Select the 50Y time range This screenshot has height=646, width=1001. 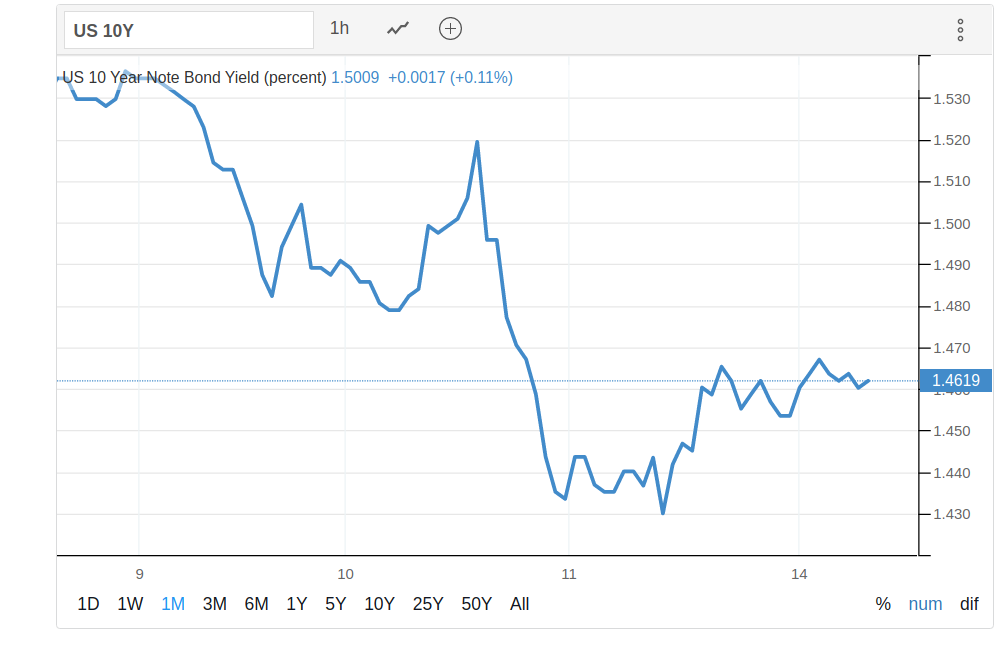click(477, 604)
